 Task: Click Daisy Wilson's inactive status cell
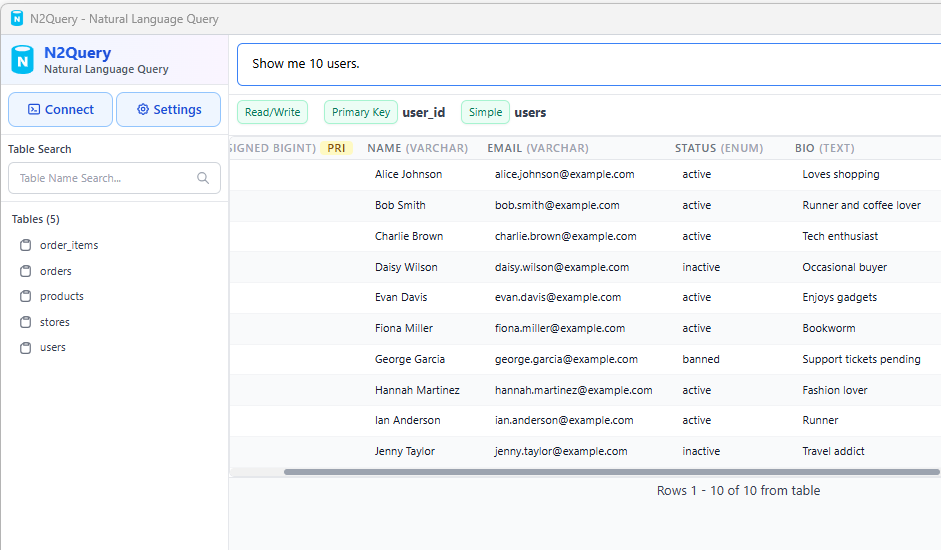point(701,267)
